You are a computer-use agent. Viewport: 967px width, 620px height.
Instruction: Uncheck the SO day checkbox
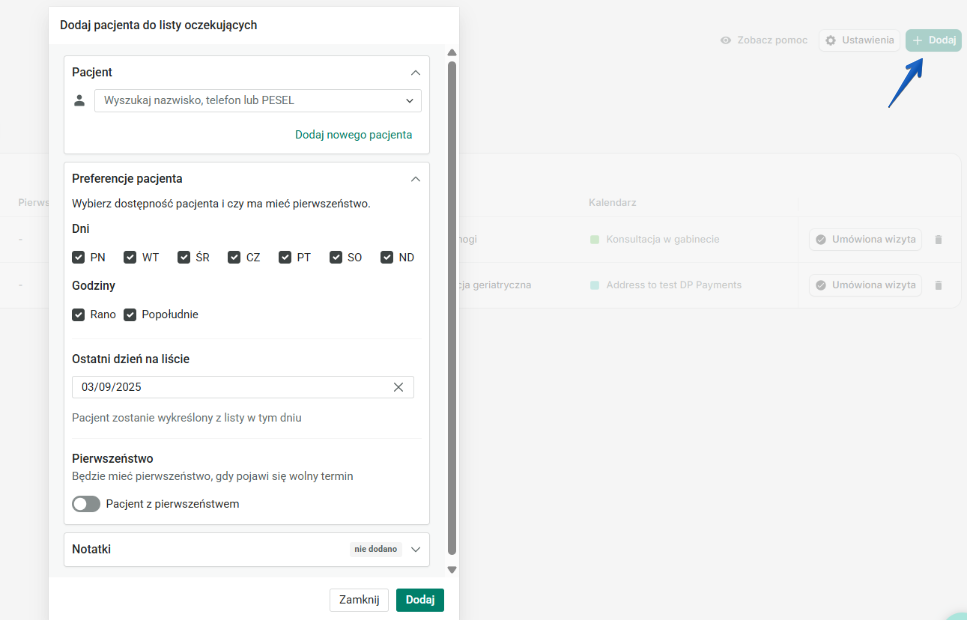click(x=337, y=257)
